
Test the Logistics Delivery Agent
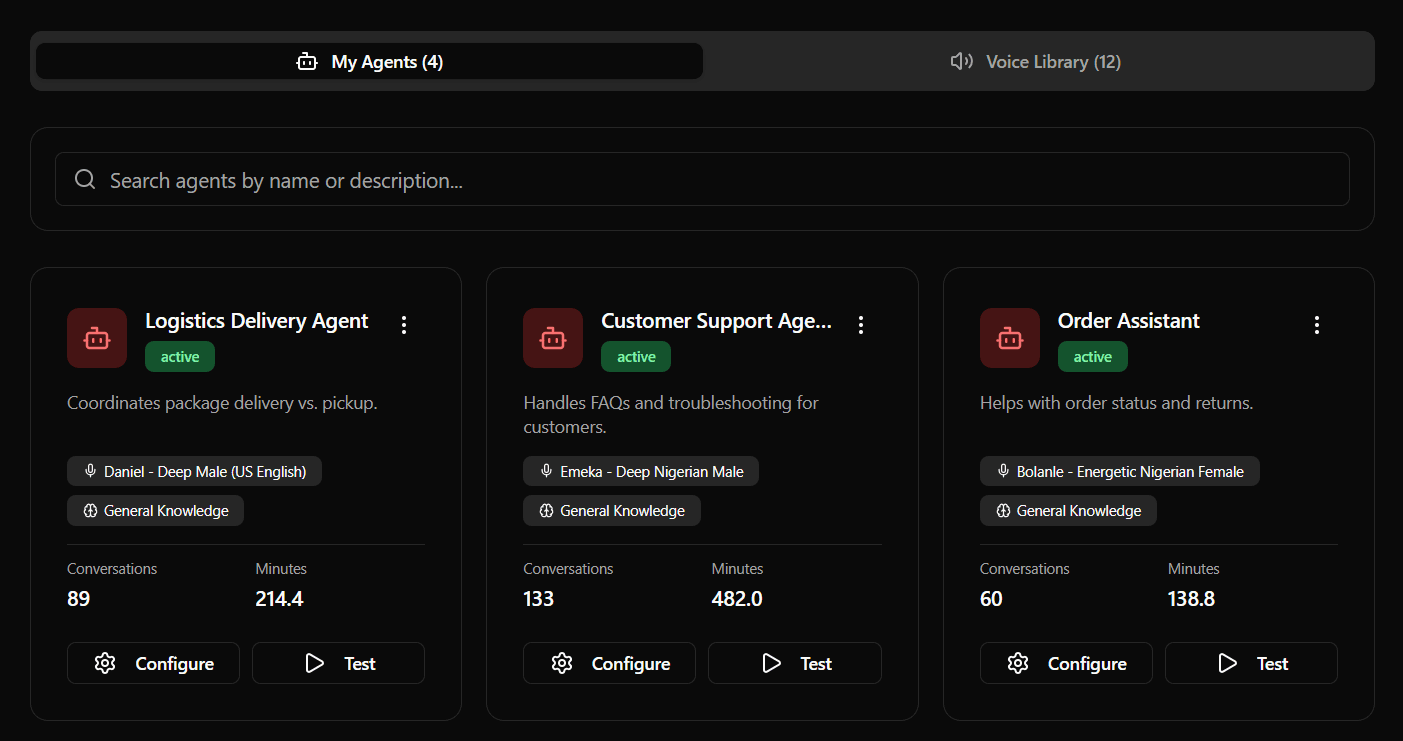(x=338, y=663)
